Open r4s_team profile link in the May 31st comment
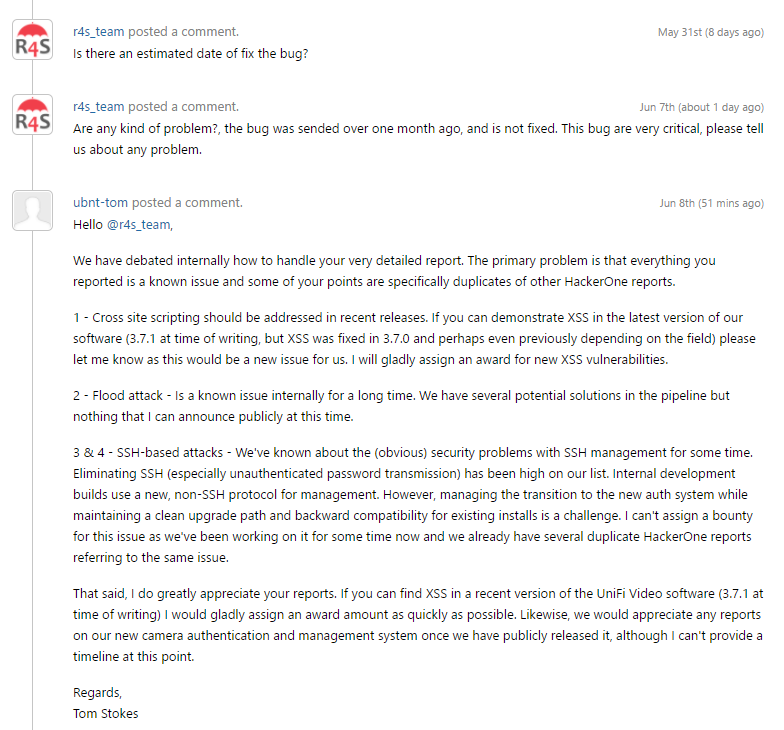784x730 pixels. point(99,32)
